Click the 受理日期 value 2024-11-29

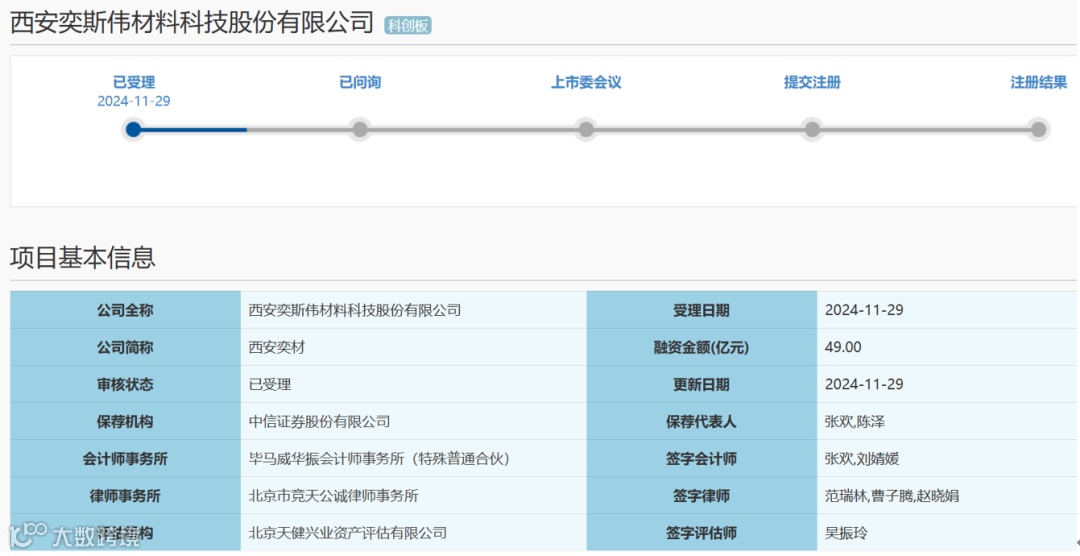pos(864,311)
